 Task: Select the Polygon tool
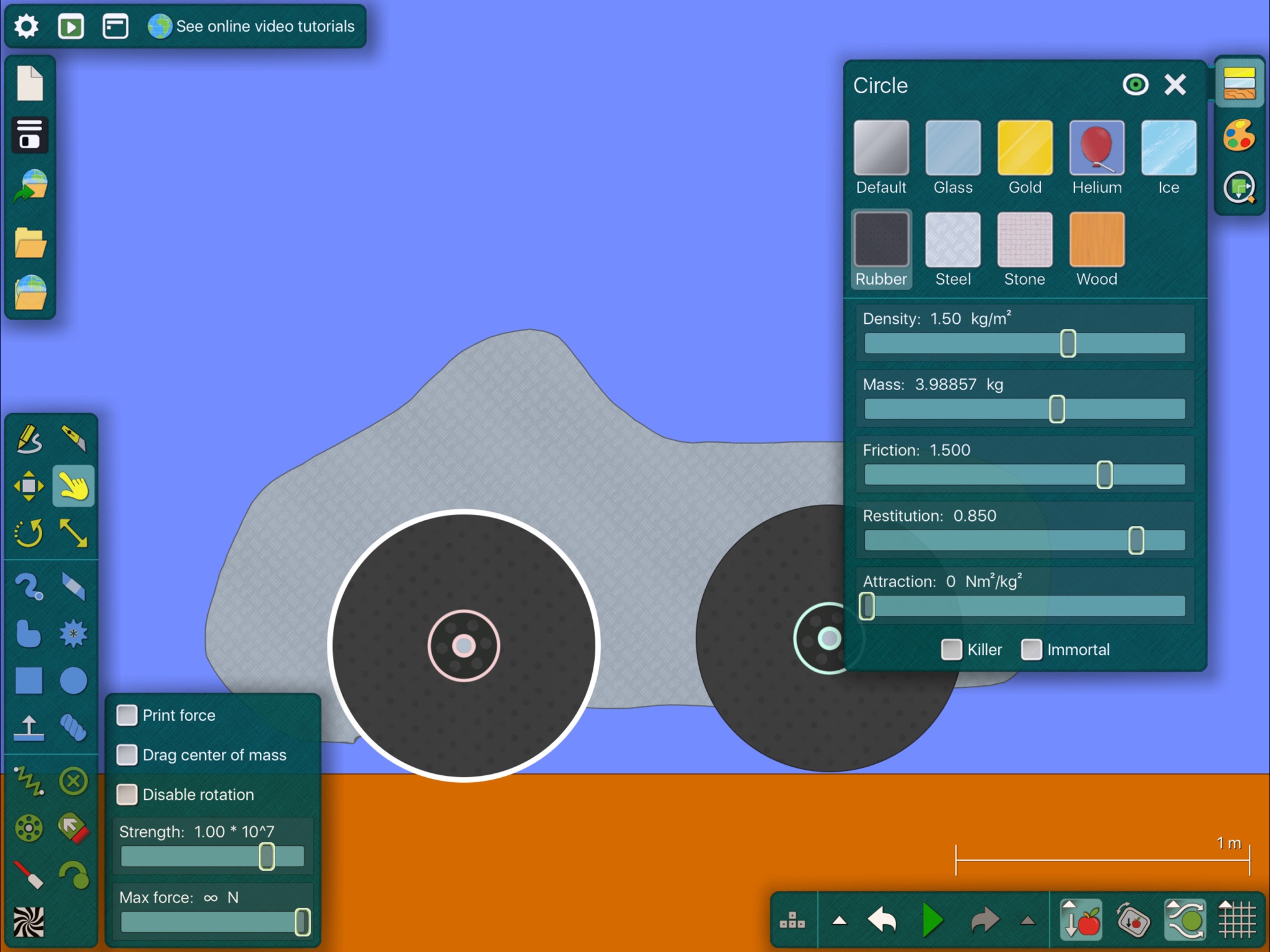(29, 634)
